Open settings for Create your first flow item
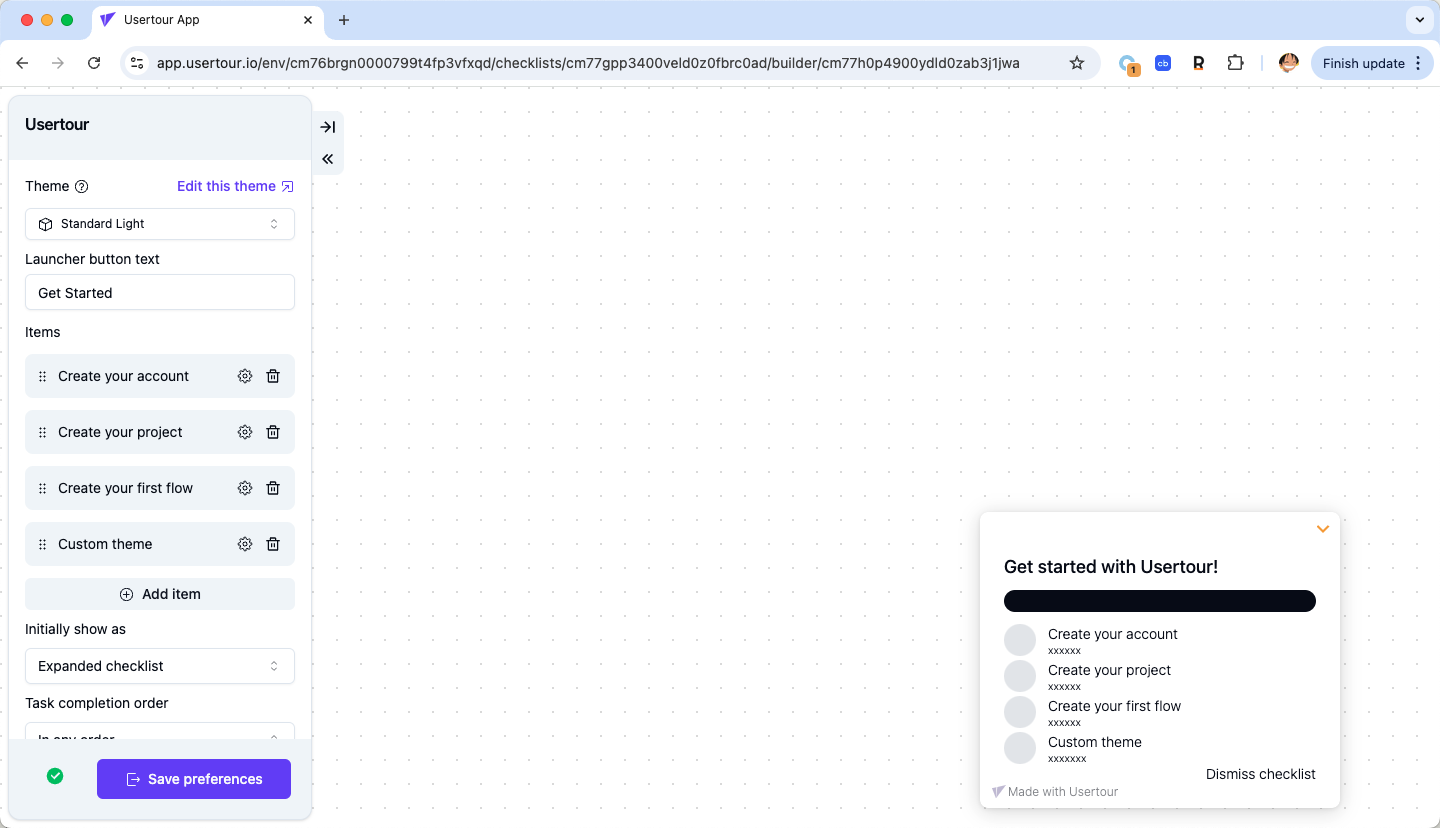This screenshot has width=1440, height=828. (245, 488)
